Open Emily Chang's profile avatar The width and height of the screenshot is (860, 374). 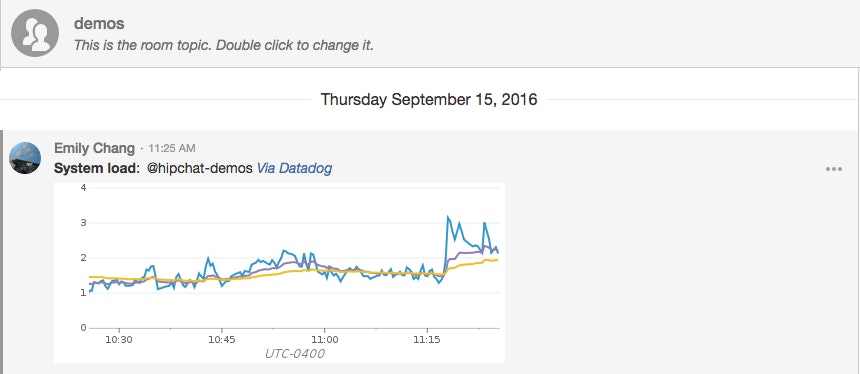tap(25, 158)
